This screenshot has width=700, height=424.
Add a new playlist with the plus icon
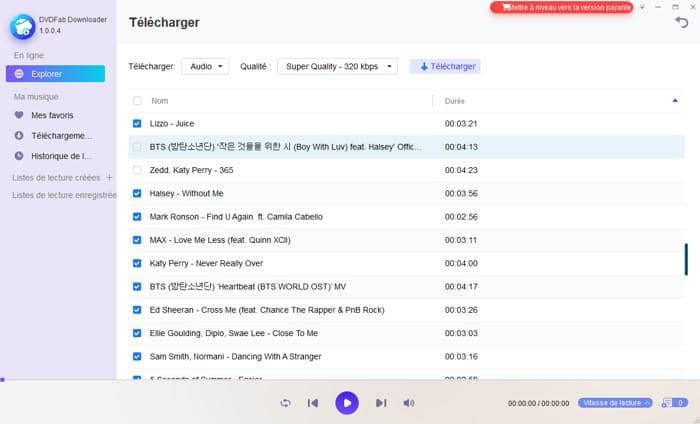[109, 178]
